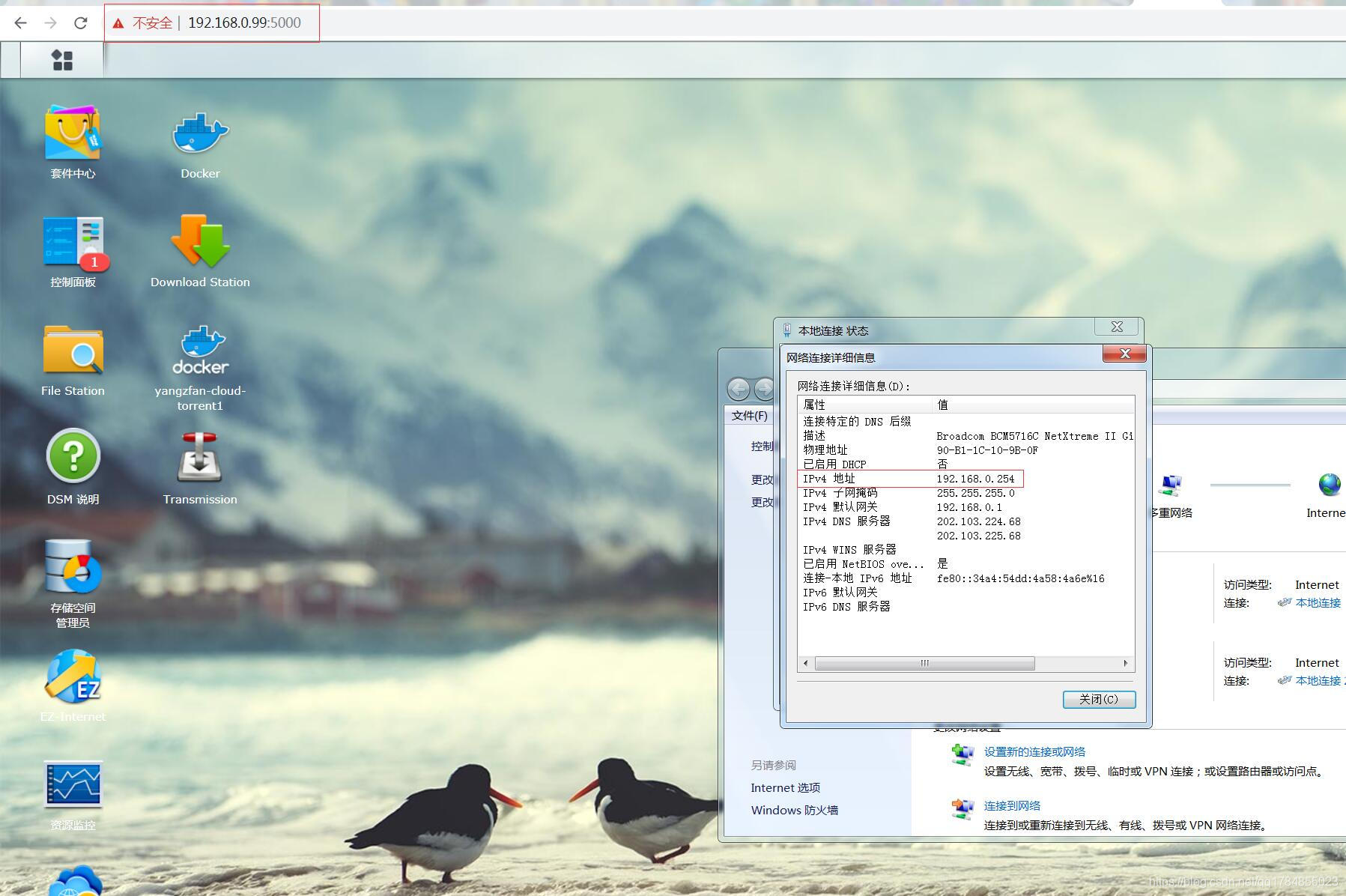Screen dimensions: 1346x896
Task: Click the not-secure warning triangle icon
Action: pyautogui.click(x=118, y=23)
